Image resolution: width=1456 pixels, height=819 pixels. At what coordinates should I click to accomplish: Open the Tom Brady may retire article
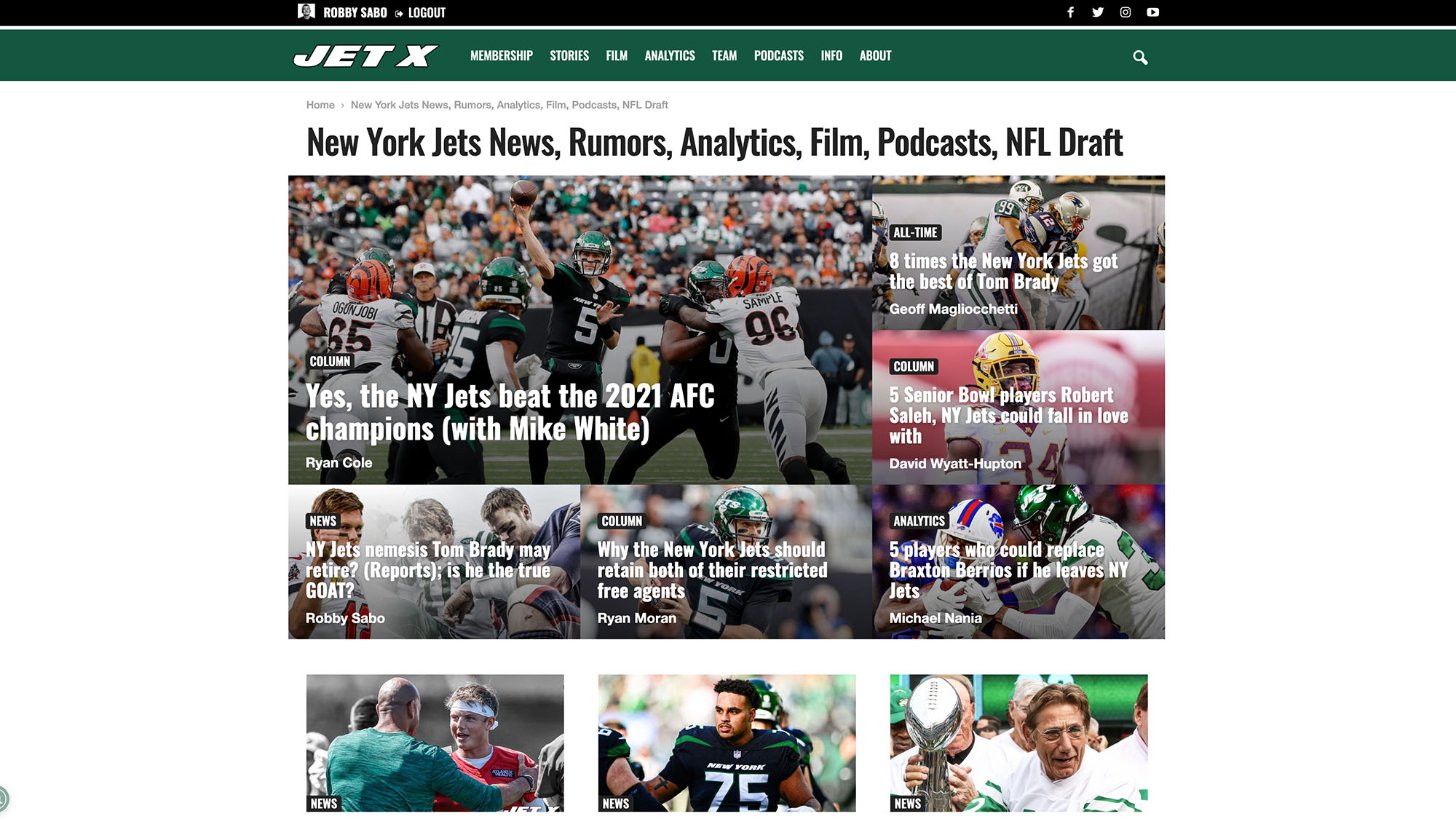[x=428, y=570]
